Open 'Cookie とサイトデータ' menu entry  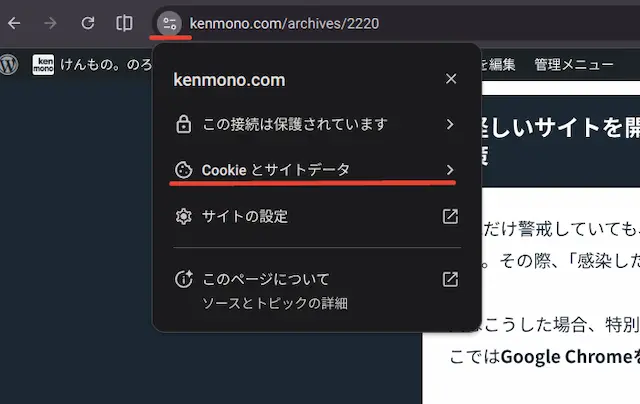pos(315,170)
